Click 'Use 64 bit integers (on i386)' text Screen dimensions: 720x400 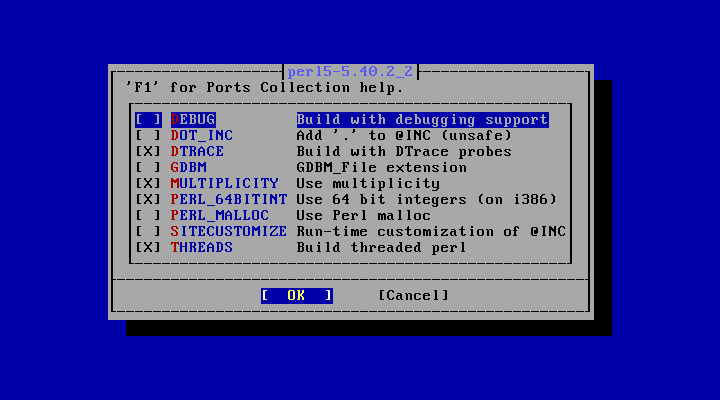coord(427,199)
